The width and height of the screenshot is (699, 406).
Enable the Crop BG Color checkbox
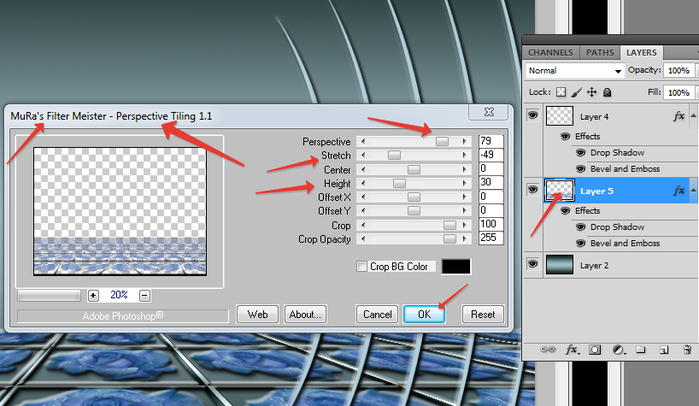362,266
